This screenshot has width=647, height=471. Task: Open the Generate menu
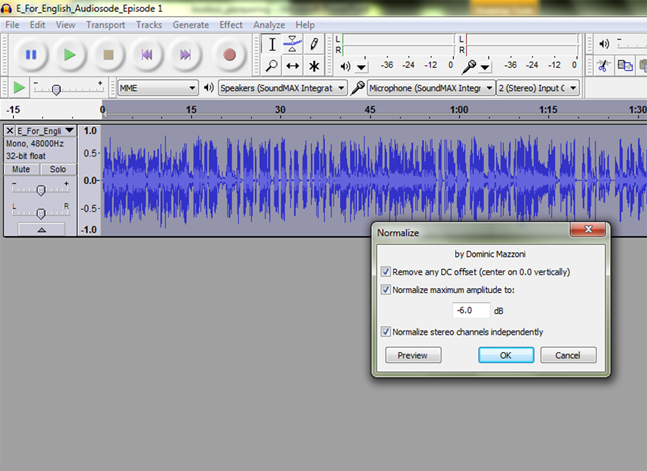[x=191, y=24]
